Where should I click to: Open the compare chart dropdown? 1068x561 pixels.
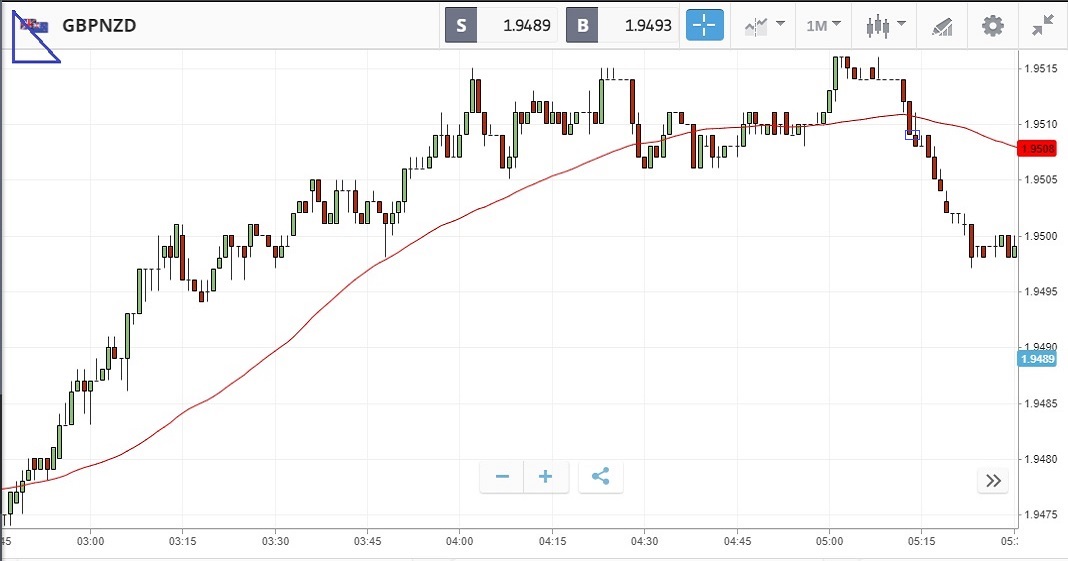tap(764, 25)
